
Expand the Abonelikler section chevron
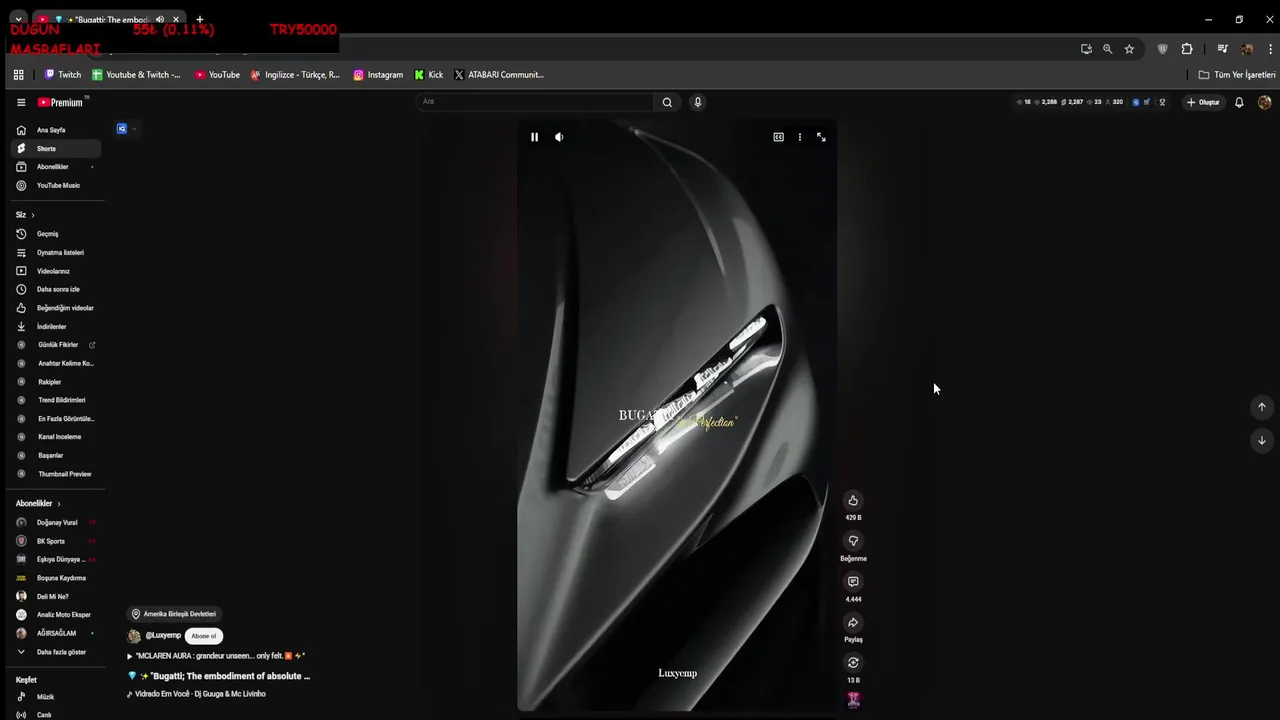(58, 504)
